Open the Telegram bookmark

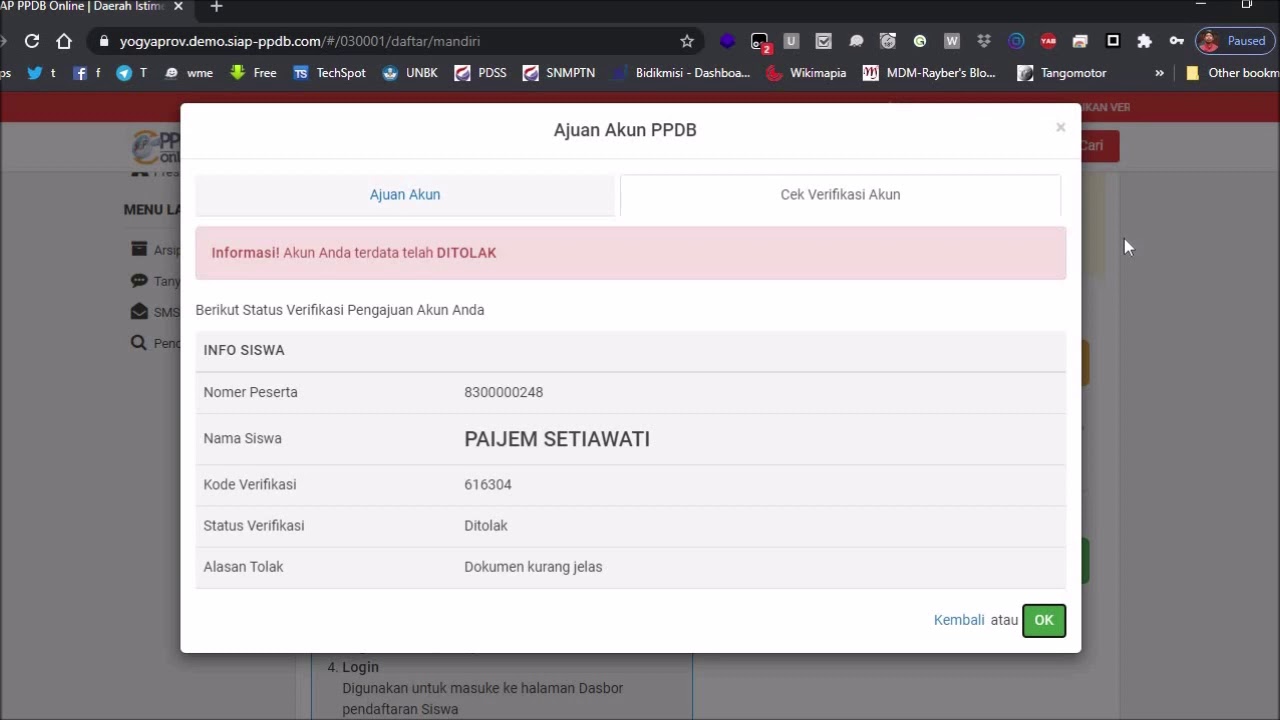point(131,73)
